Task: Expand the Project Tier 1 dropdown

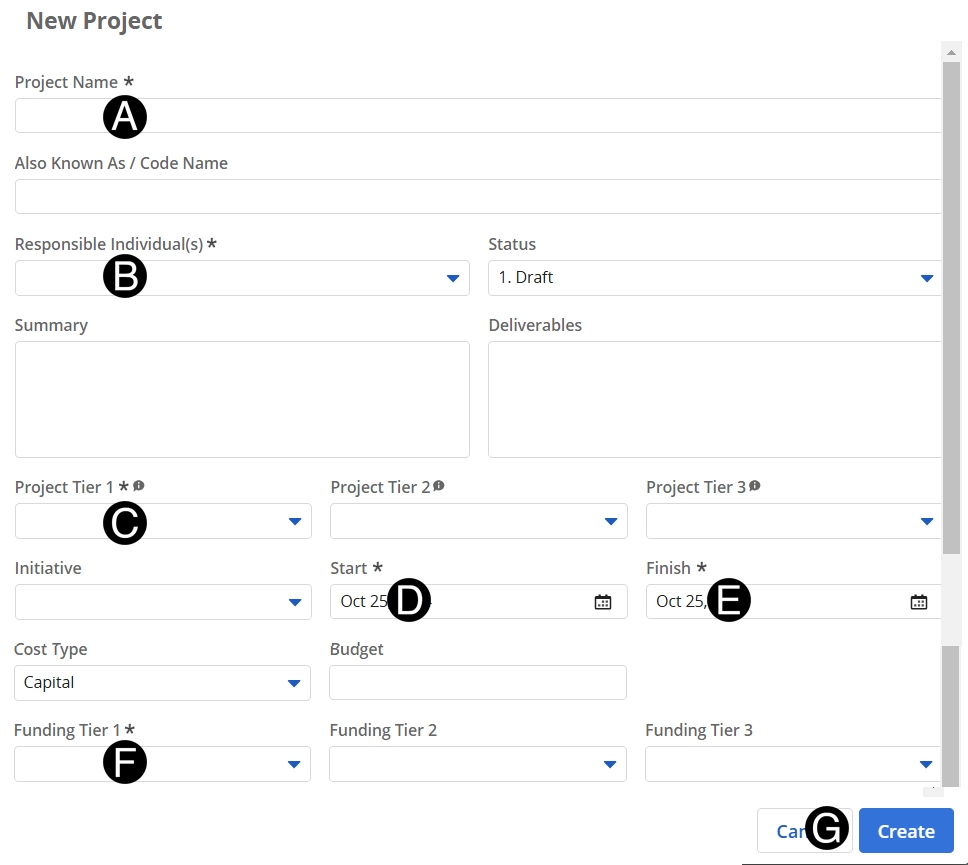Action: (x=295, y=521)
